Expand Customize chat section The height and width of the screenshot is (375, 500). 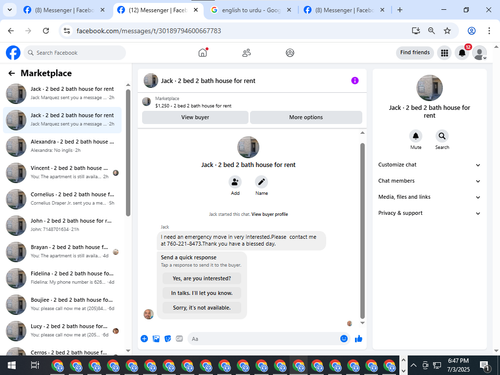[429, 165]
